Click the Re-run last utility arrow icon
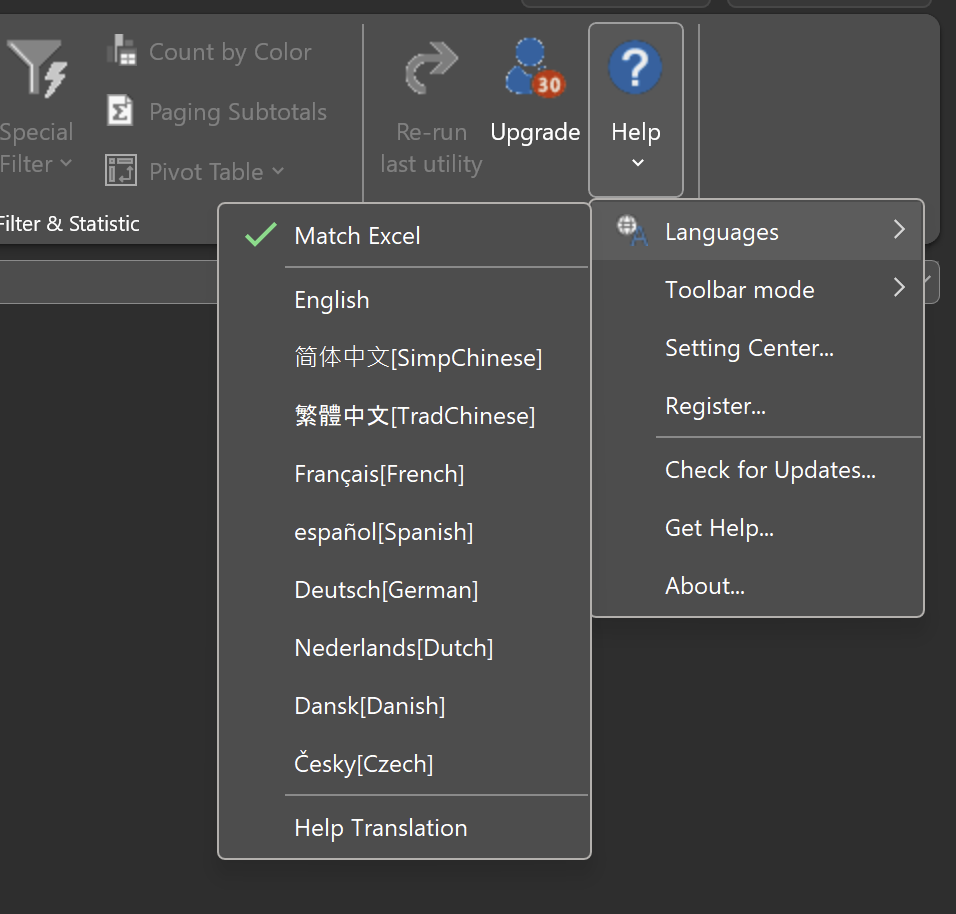The width and height of the screenshot is (956, 914). pos(431,68)
